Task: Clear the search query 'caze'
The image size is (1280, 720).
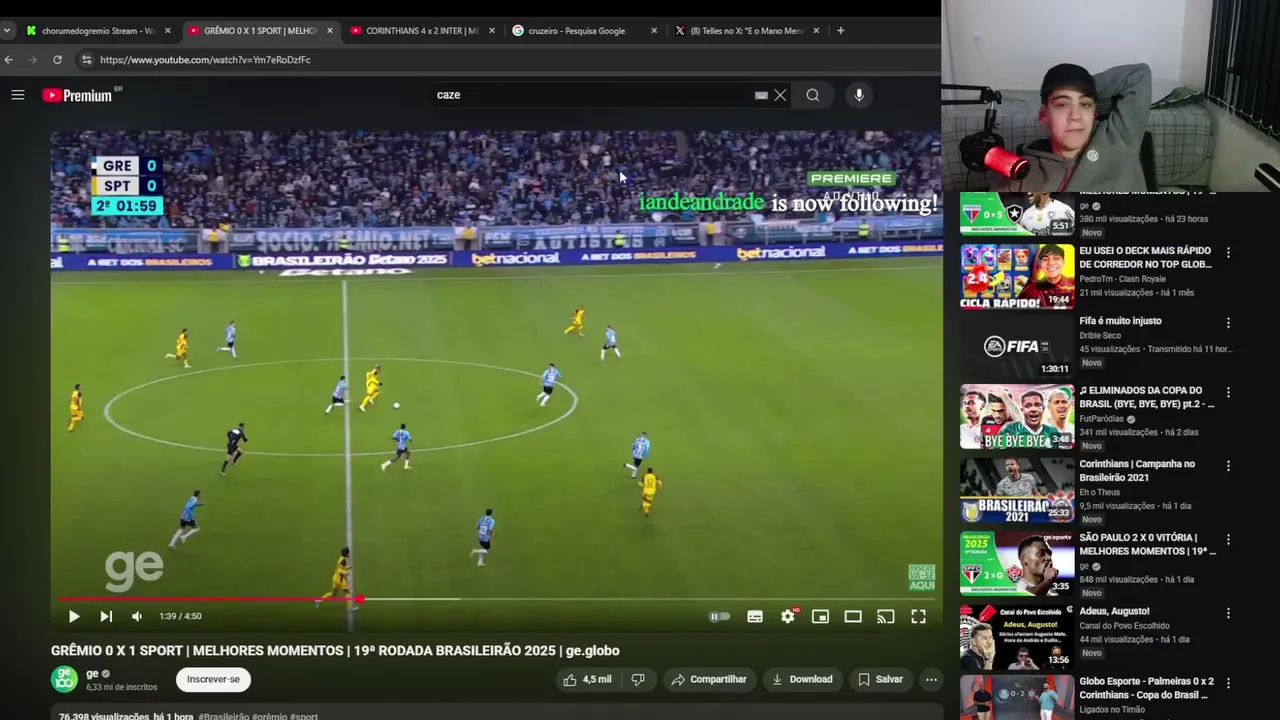Action: click(x=780, y=95)
